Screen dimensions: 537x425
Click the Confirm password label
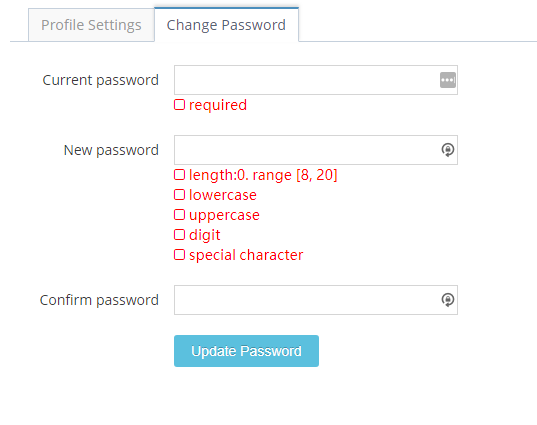click(99, 300)
